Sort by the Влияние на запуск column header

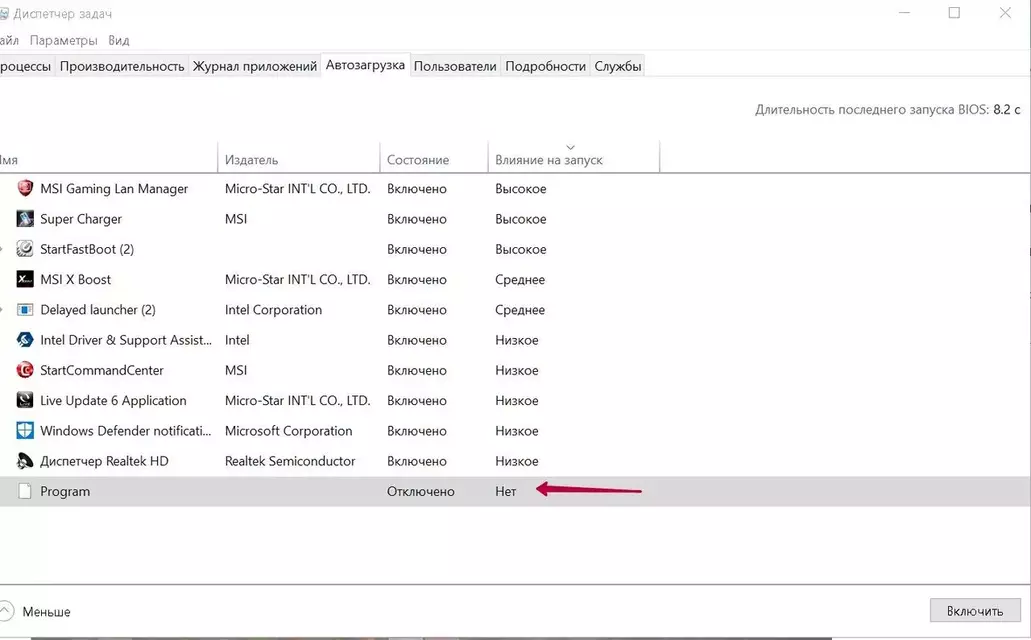[573, 160]
